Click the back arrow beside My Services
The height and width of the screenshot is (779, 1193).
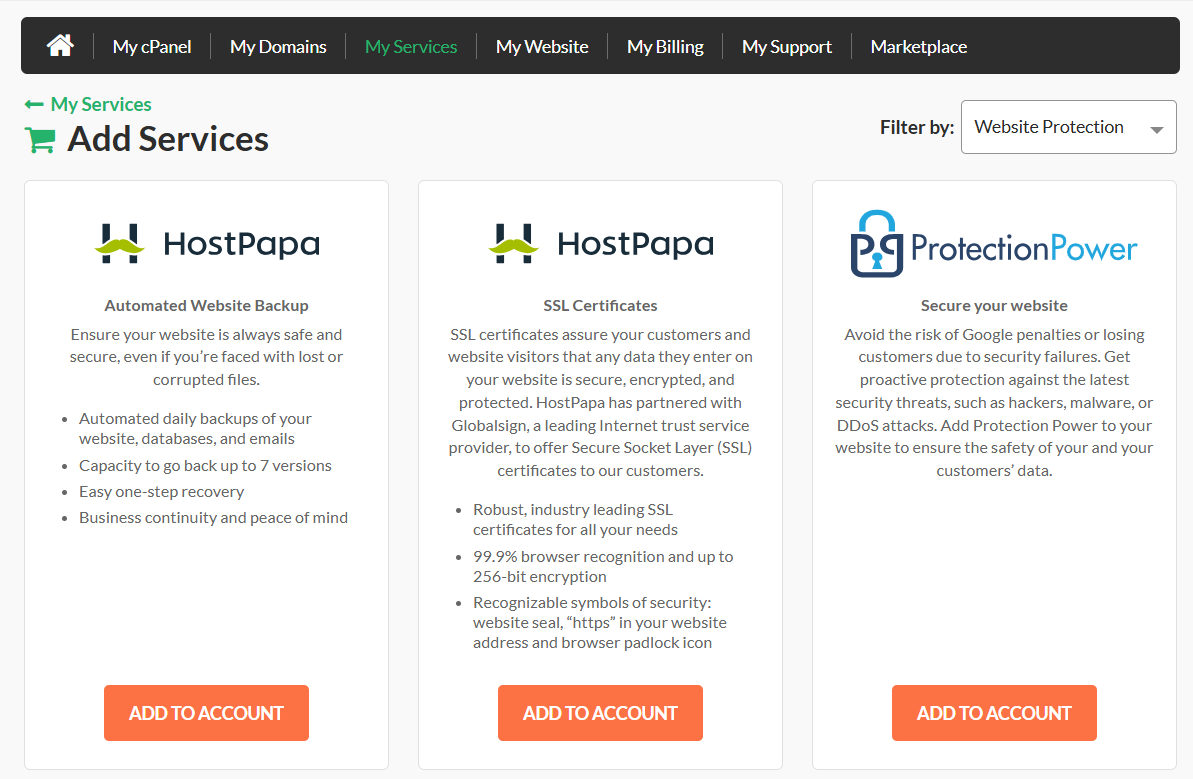point(33,104)
